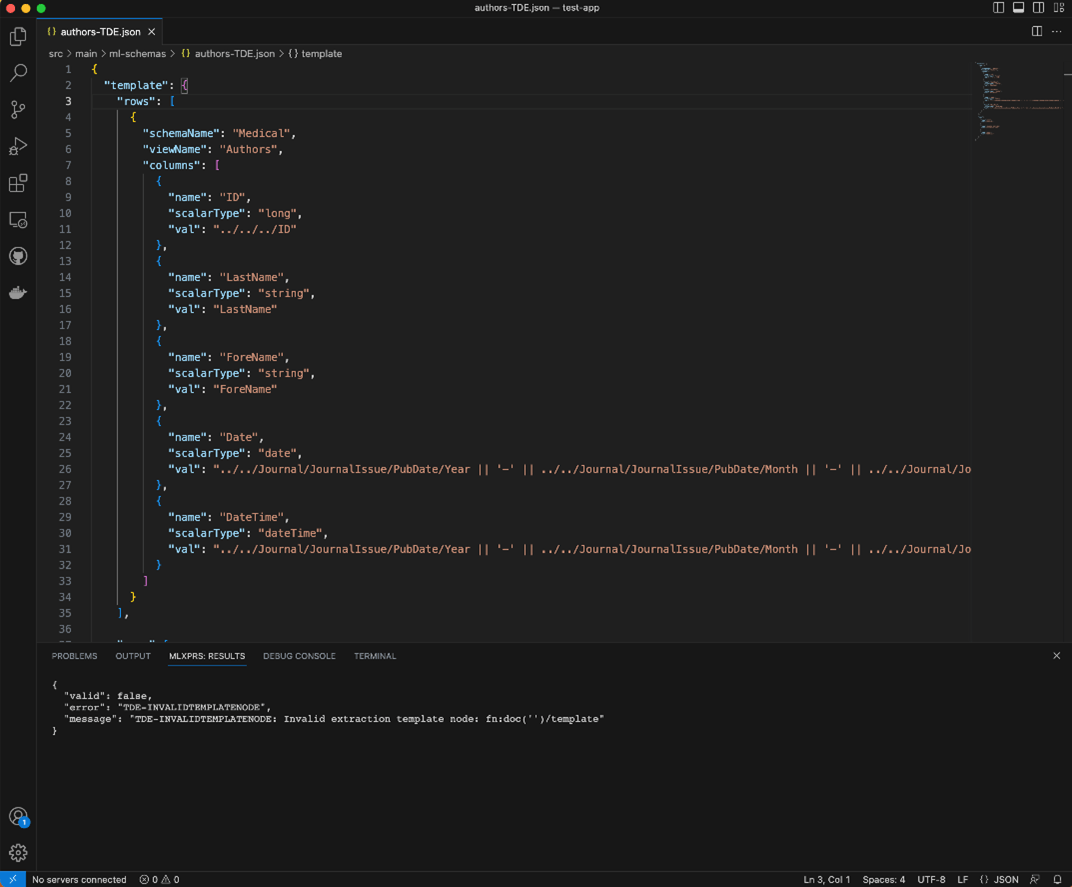Screen dimensions: 1072x887
Task: Open the Explorer view in activity bar
Action: (18, 37)
